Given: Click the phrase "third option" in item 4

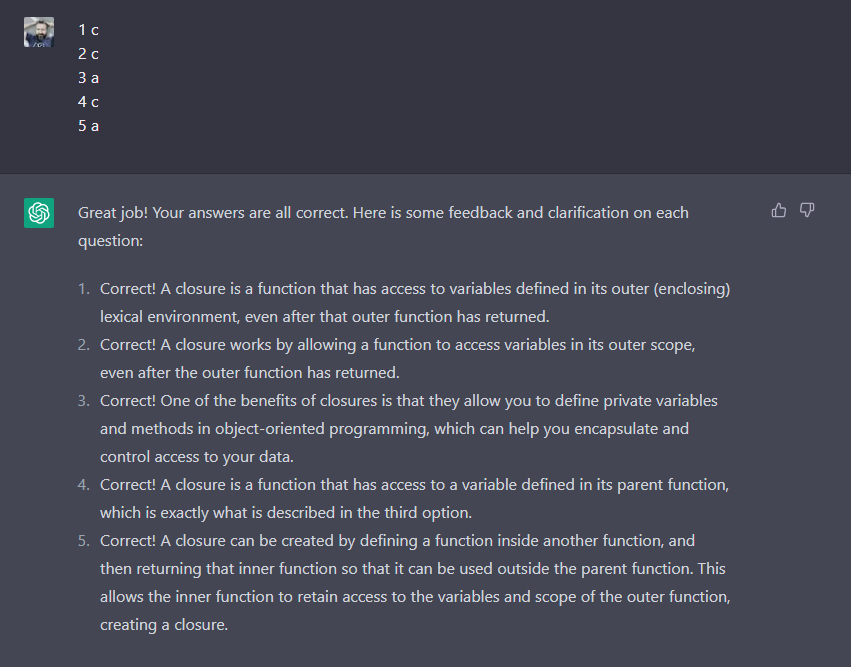Looking at the screenshot, I should 424,513.
